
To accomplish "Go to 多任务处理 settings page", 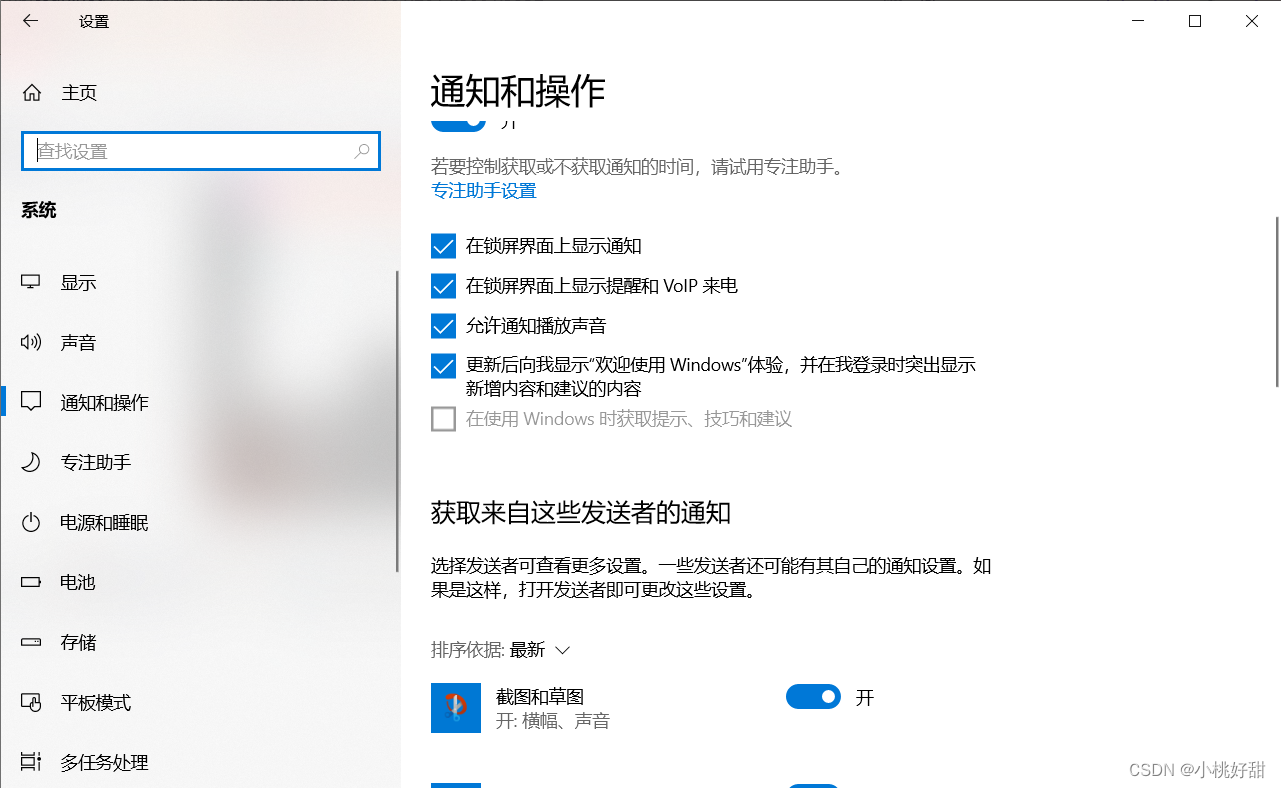I will coord(200,762).
